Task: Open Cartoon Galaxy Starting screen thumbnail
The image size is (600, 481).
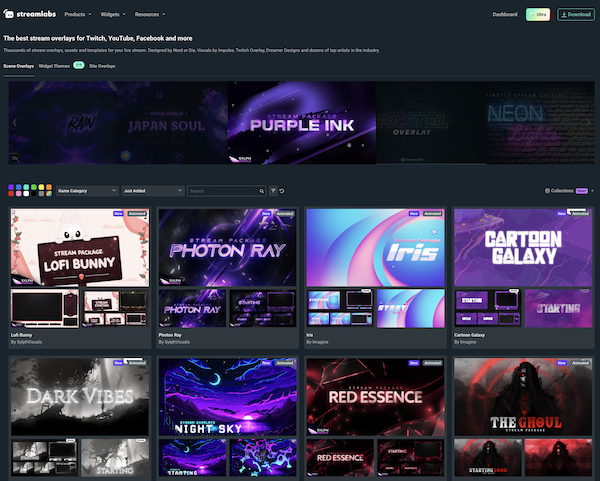Action: pyautogui.click(x=558, y=308)
